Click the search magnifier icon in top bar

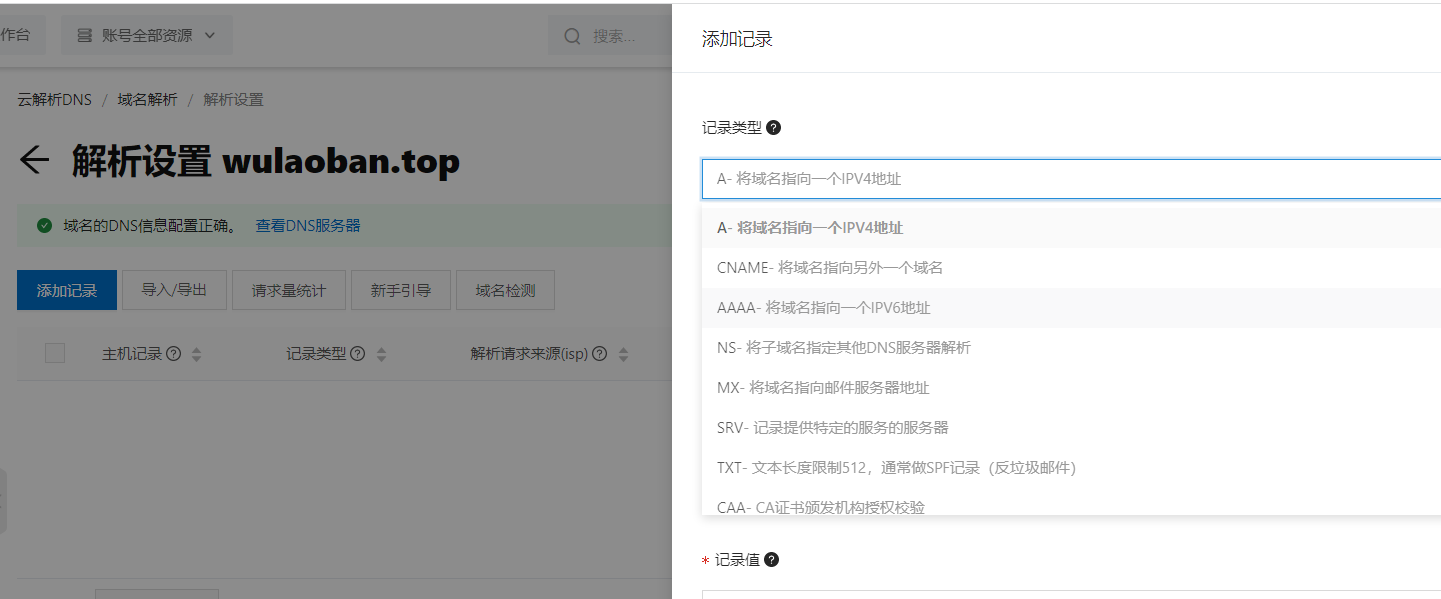click(573, 36)
